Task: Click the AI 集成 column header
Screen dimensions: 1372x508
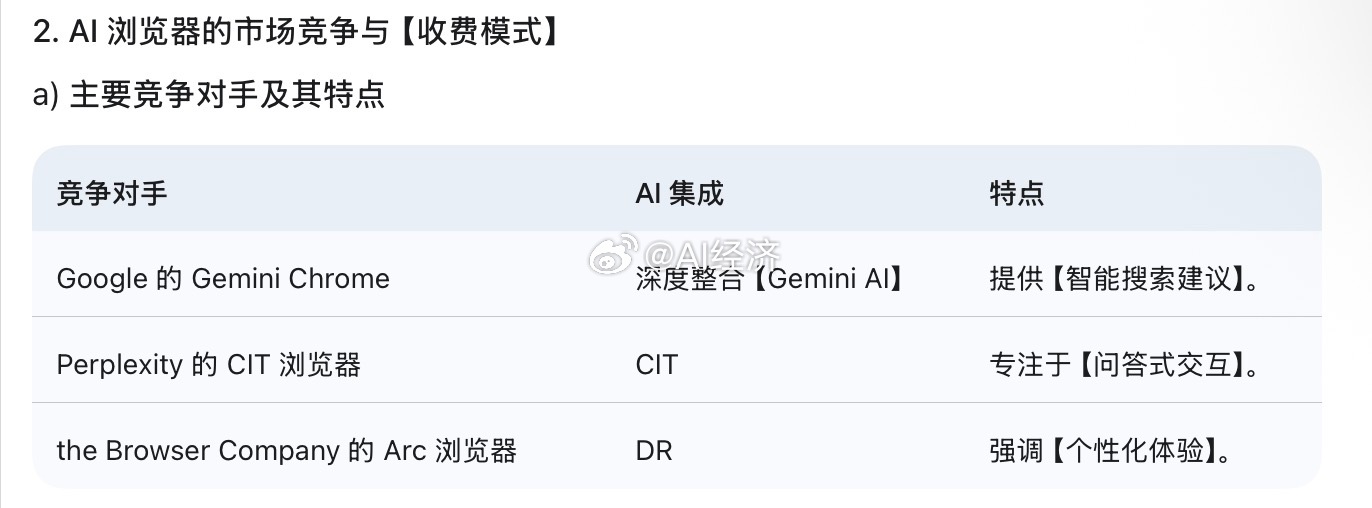Action: (679, 192)
